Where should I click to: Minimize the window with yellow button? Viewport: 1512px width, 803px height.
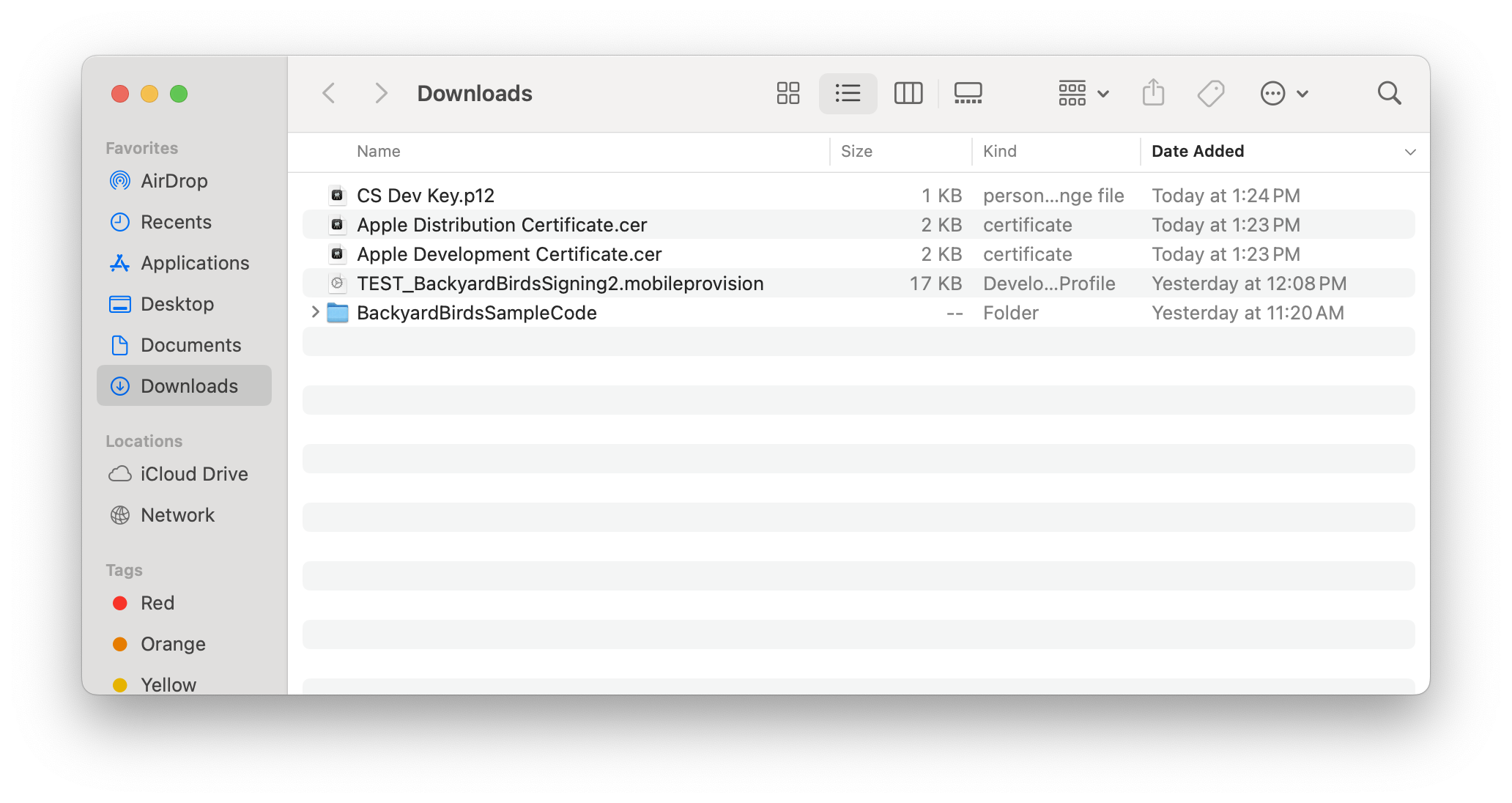coord(149,94)
